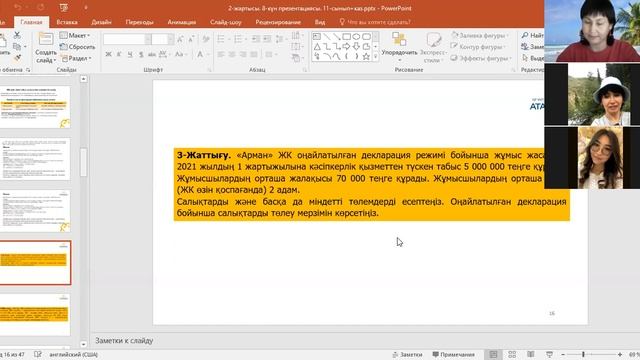640x360 pixels.
Task: Open the Макет layout dropdown
Action: click(x=75, y=36)
